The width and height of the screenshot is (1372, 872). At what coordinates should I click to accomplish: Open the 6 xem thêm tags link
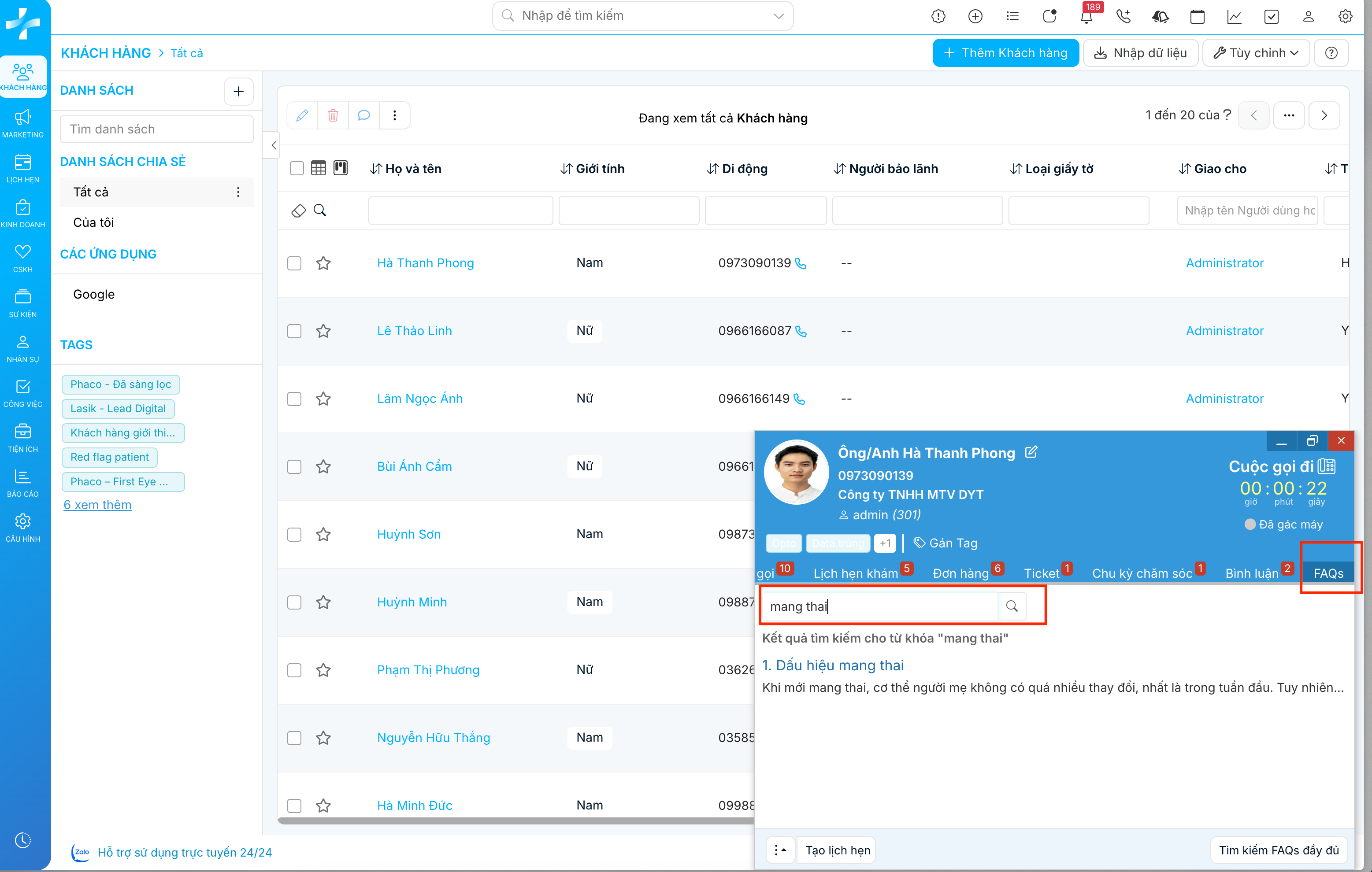[97, 505]
